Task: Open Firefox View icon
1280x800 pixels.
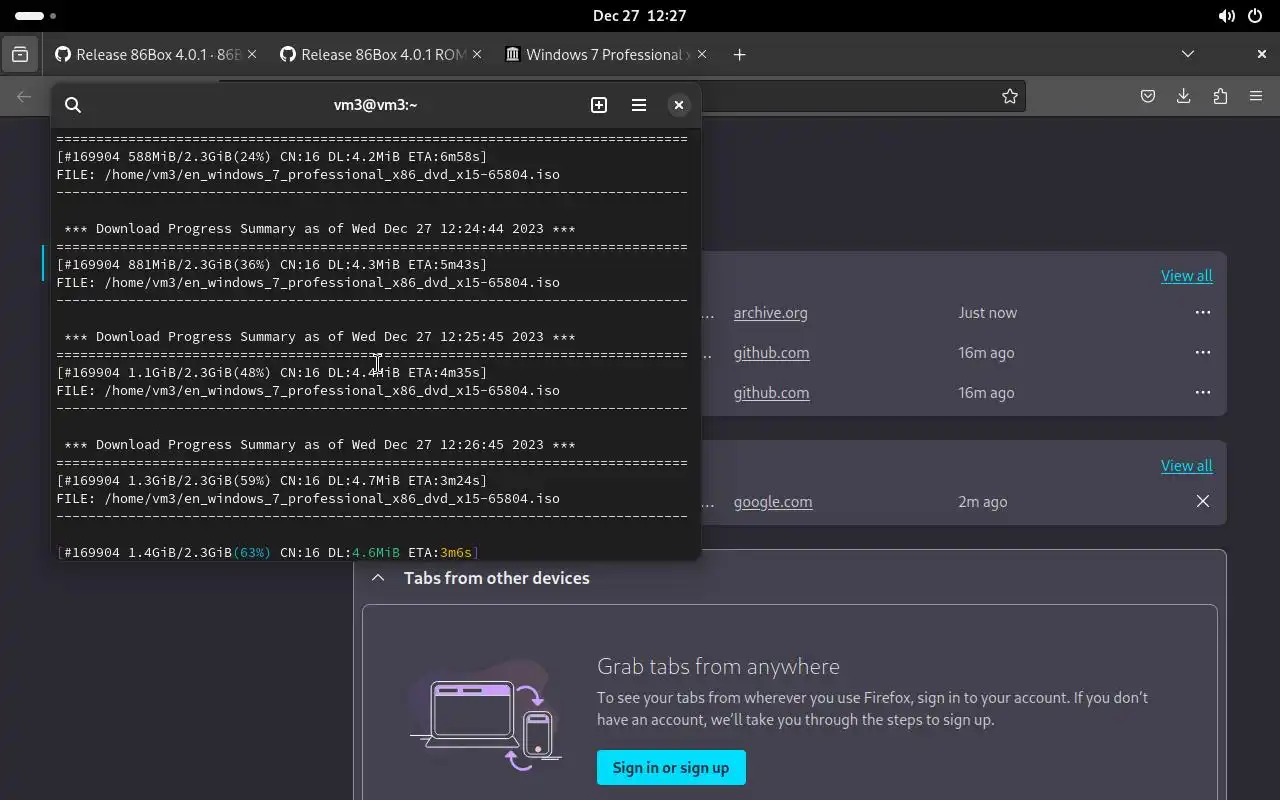Action: click(x=20, y=55)
